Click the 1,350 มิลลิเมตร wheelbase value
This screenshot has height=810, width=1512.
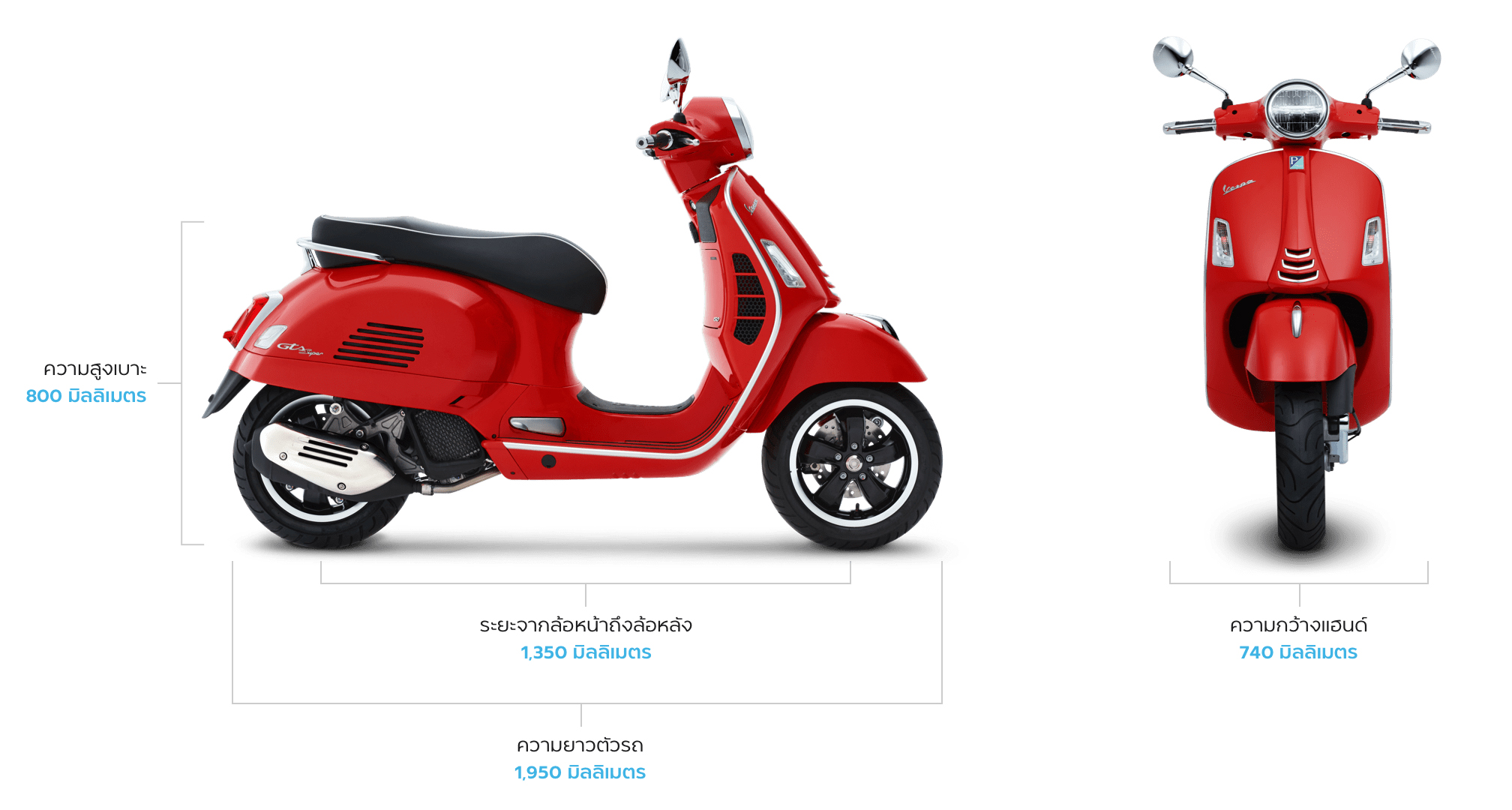pyautogui.click(x=586, y=652)
